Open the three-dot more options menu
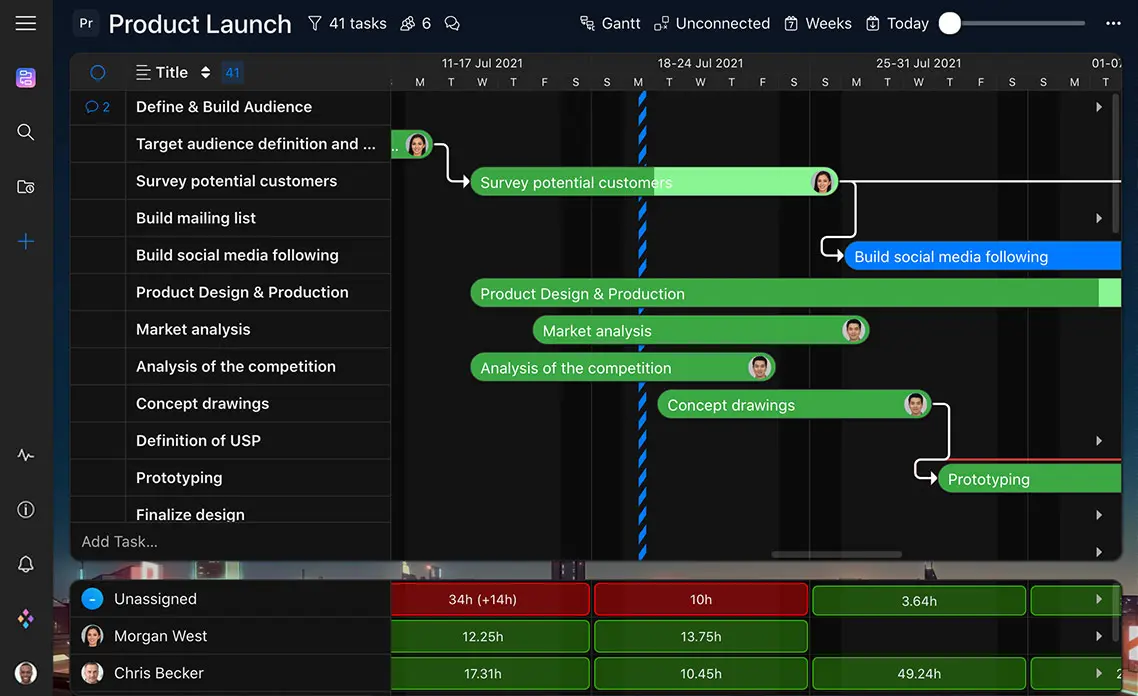 click(x=1113, y=23)
